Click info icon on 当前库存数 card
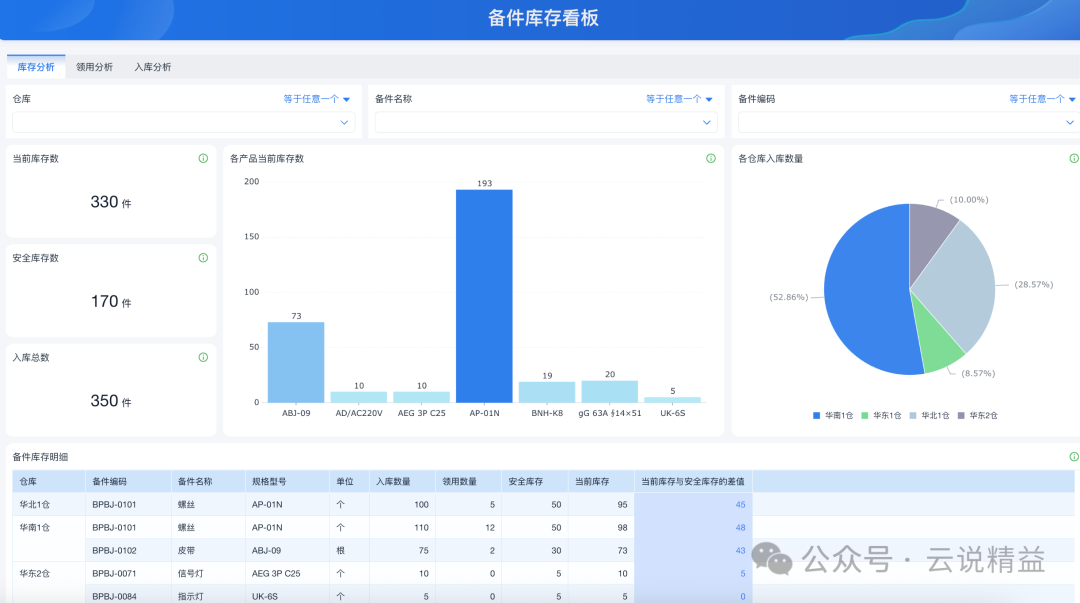1080x603 pixels. pos(203,159)
